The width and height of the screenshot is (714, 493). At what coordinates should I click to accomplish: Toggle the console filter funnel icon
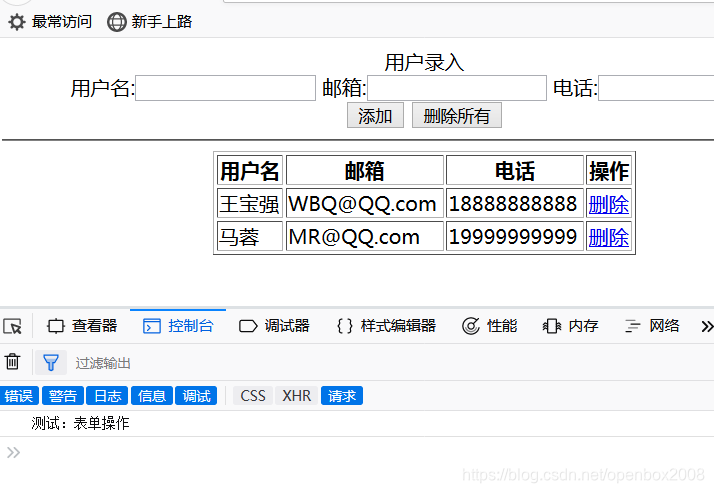[x=51, y=363]
